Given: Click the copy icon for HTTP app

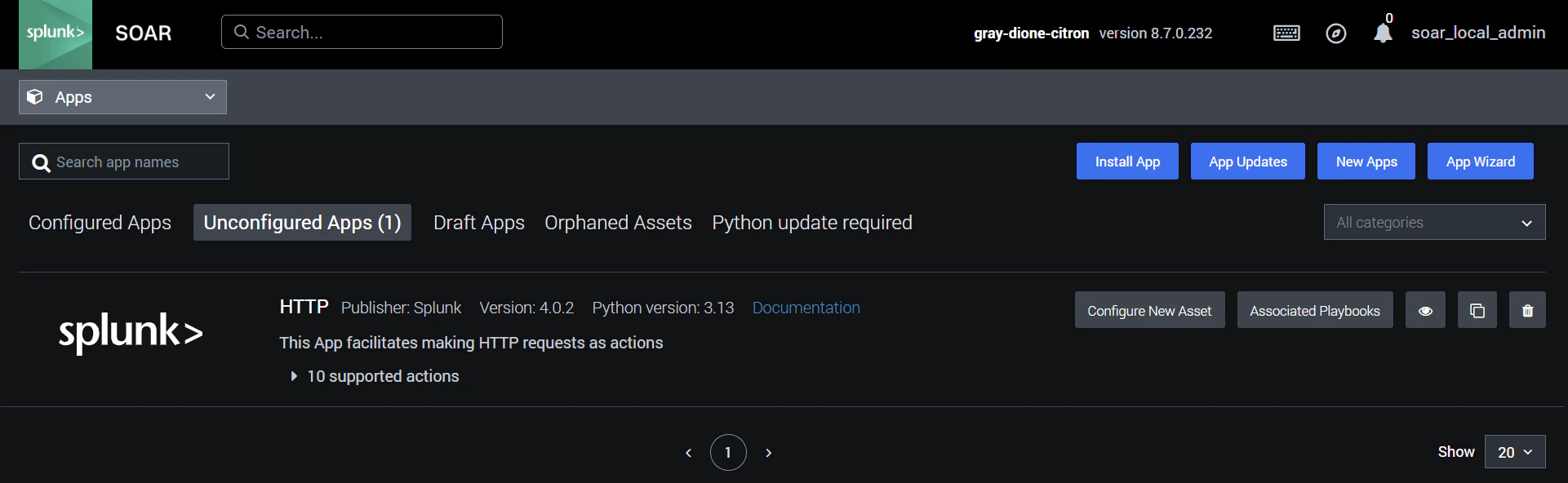Looking at the screenshot, I should 1477,310.
